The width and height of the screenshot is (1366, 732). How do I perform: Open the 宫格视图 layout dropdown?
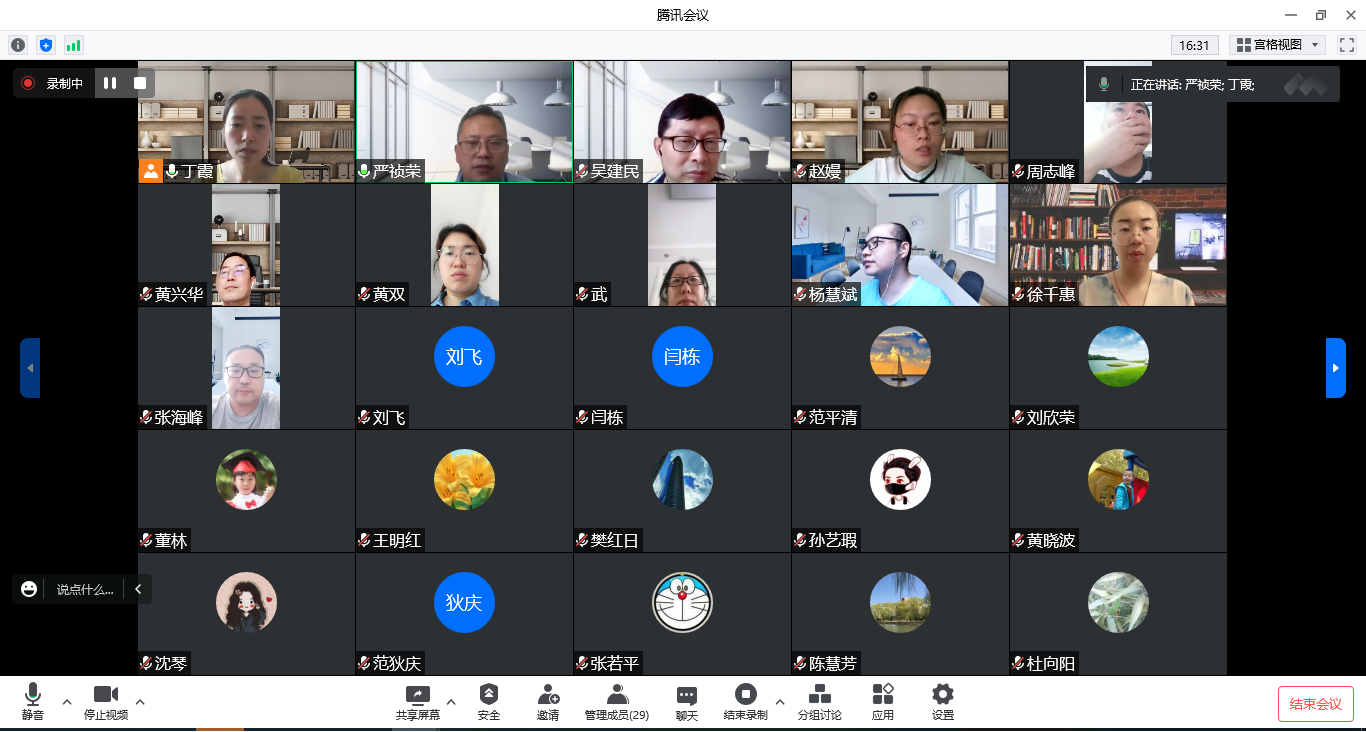pos(1279,45)
